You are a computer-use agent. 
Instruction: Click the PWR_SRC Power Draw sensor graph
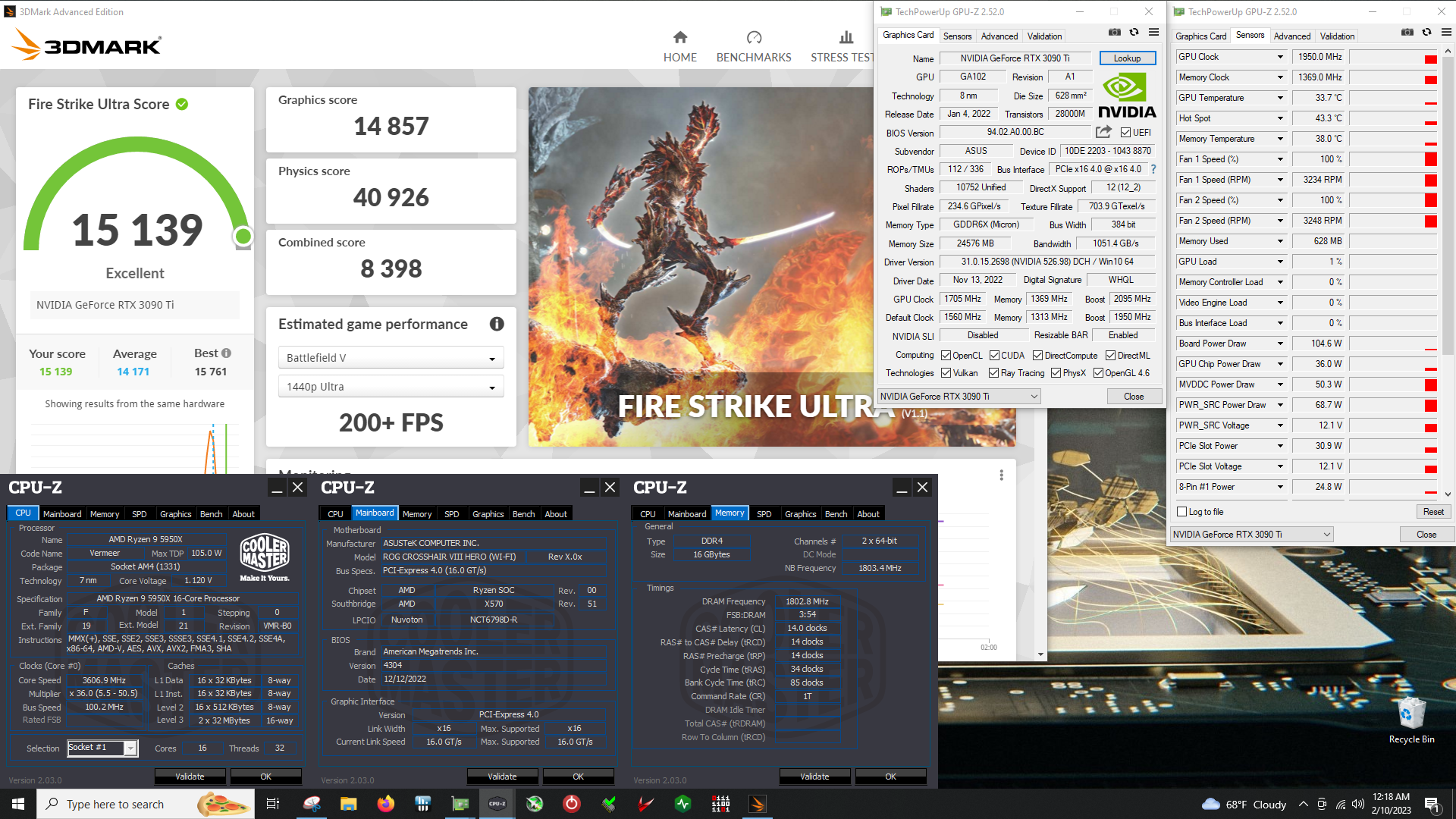(1393, 405)
